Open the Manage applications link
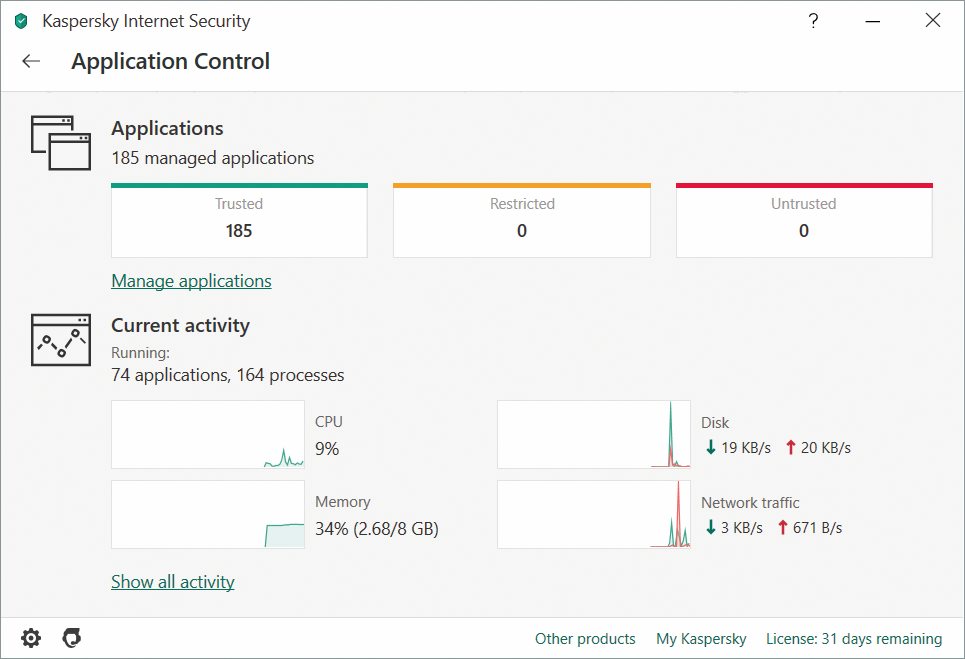The height and width of the screenshot is (659, 965). click(x=191, y=281)
